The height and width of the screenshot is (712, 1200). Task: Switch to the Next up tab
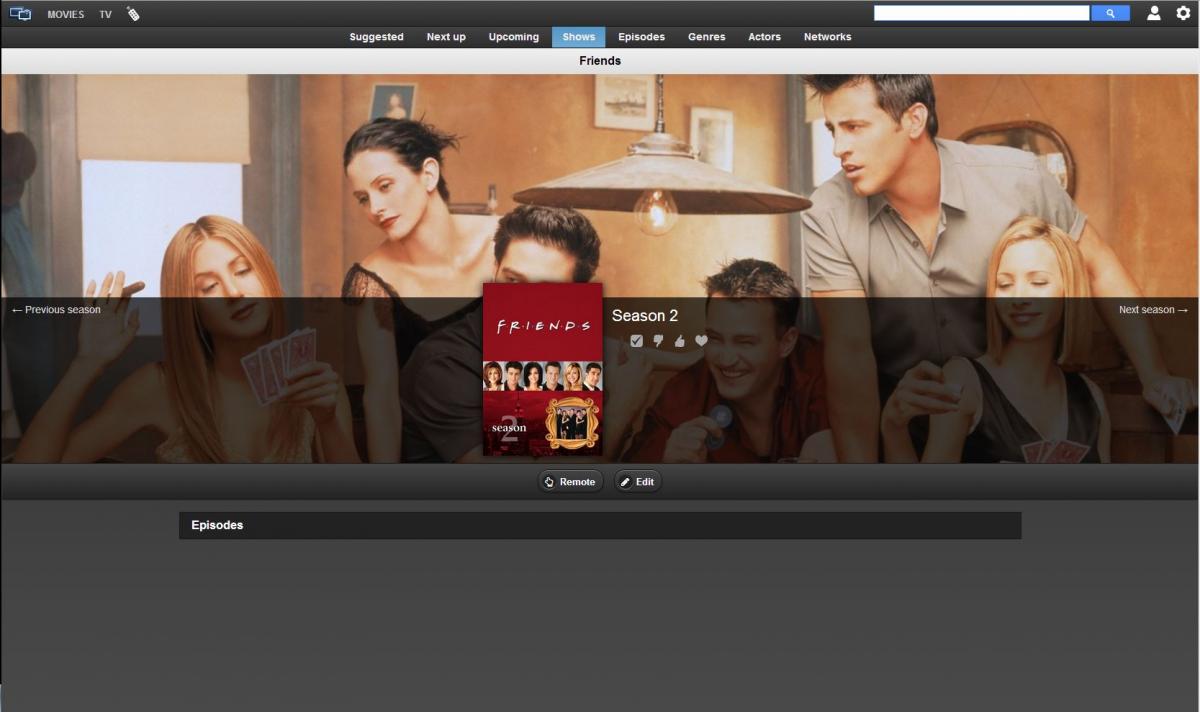(x=446, y=37)
